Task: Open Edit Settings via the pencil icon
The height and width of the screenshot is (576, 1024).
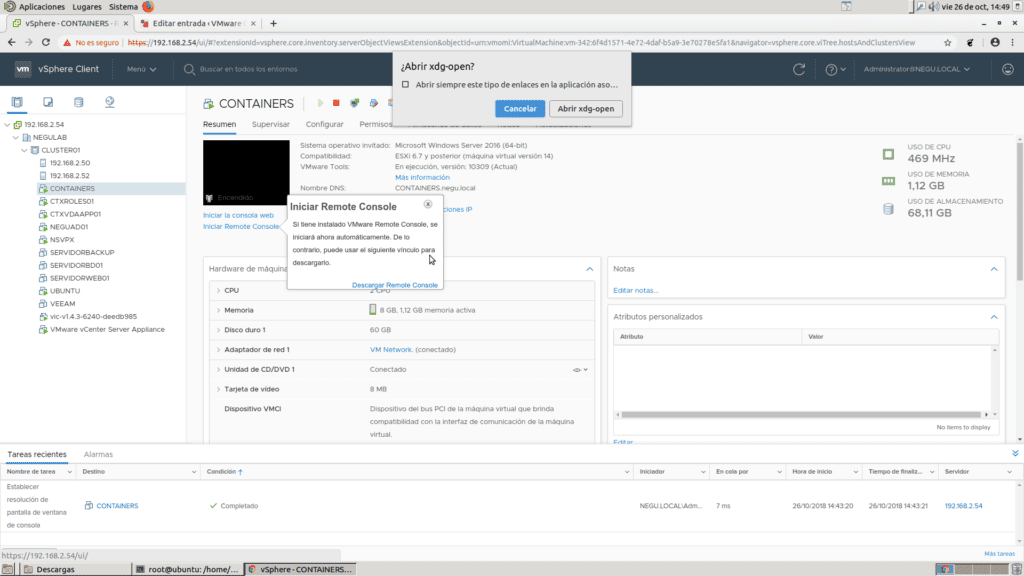Action: (x=374, y=103)
